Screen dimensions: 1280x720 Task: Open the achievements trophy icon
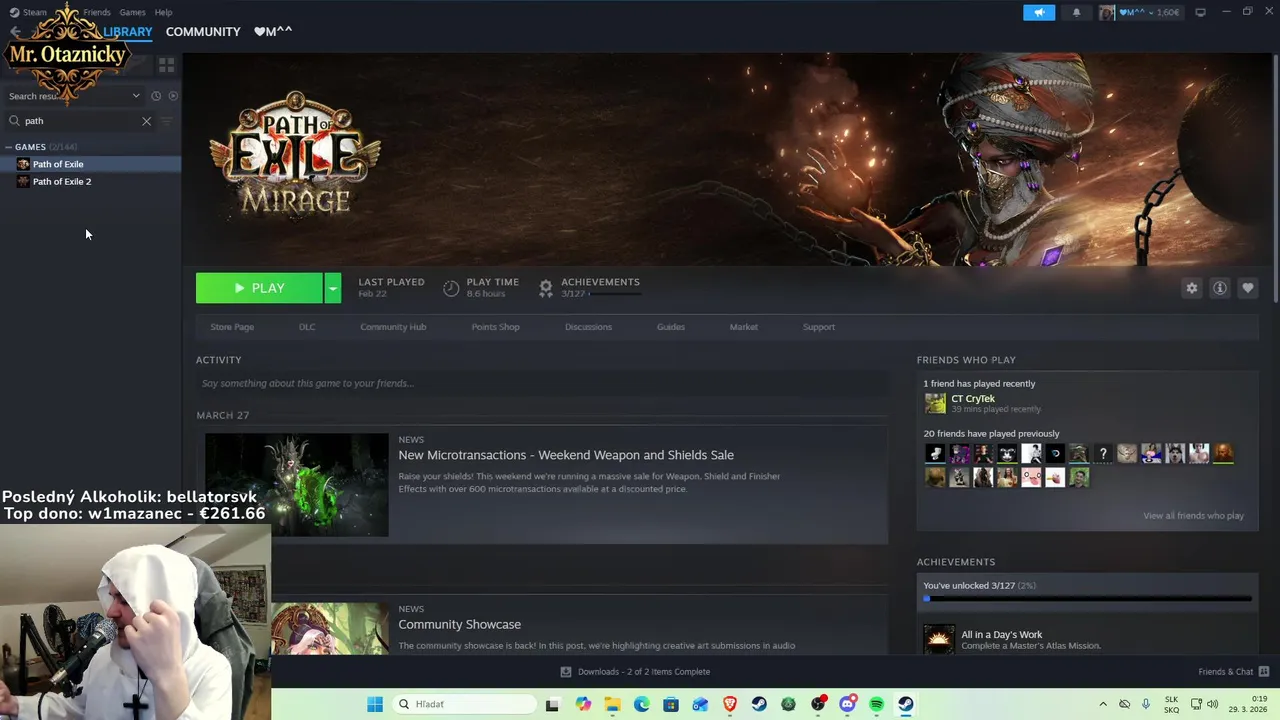pyautogui.click(x=545, y=288)
